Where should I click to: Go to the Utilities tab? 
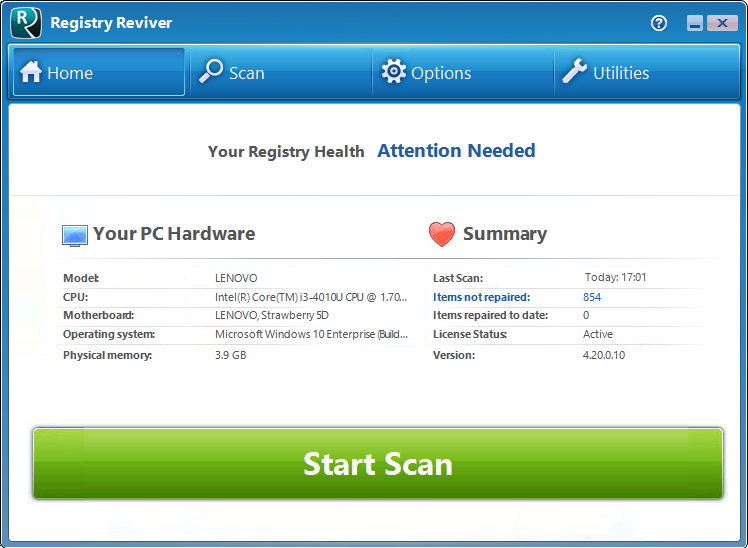pos(647,72)
